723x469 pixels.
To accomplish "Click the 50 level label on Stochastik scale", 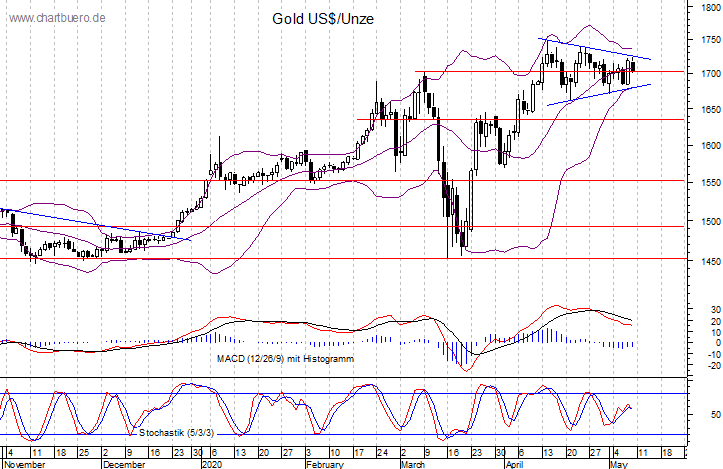I will [716, 415].
